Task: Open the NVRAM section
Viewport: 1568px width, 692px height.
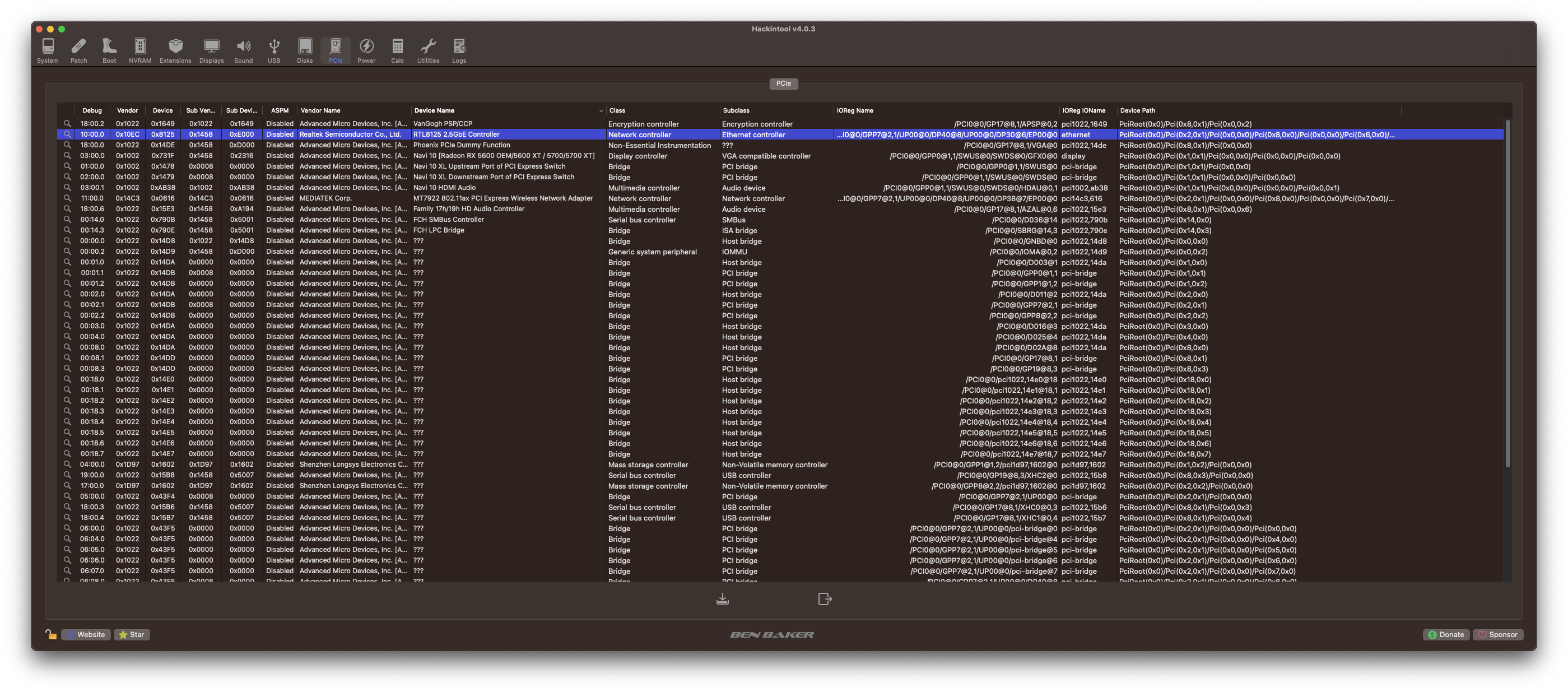Action: [x=140, y=50]
